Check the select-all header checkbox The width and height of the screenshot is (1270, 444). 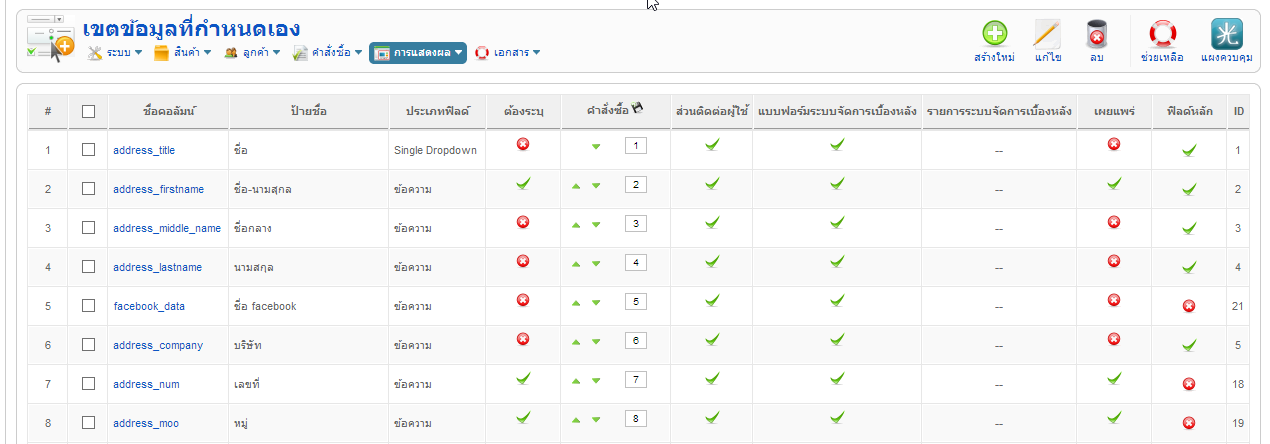coord(88,111)
